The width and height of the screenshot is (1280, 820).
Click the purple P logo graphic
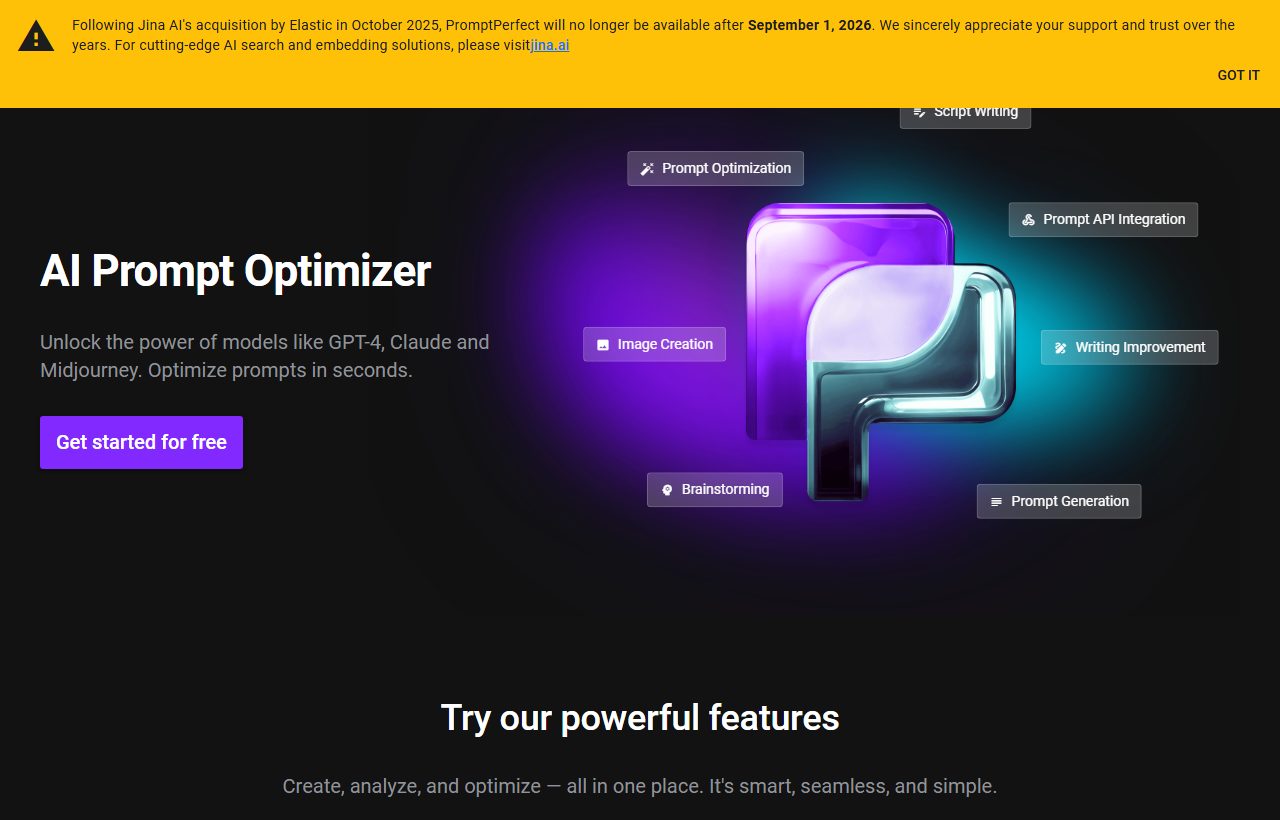point(880,350)
